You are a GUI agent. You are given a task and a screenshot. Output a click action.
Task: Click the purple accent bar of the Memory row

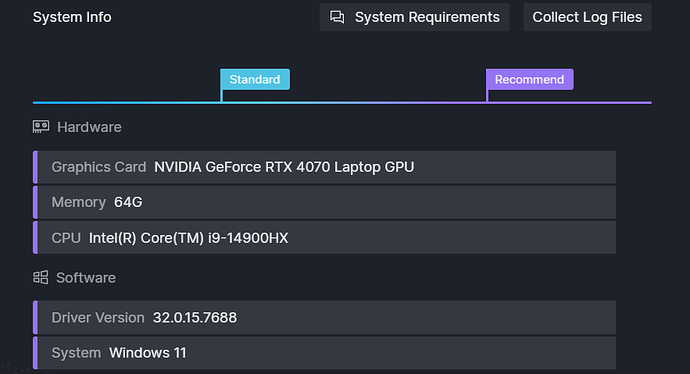point(35,202)
